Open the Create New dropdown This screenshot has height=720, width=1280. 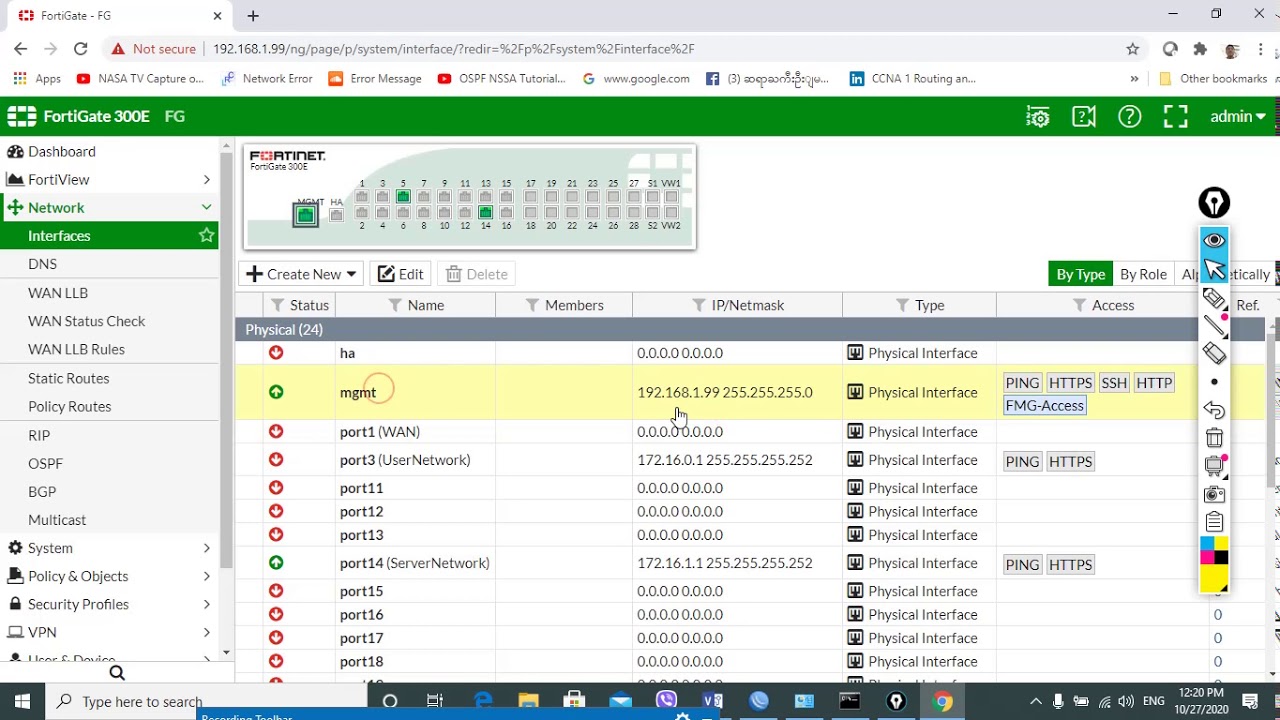click(301, 274)
